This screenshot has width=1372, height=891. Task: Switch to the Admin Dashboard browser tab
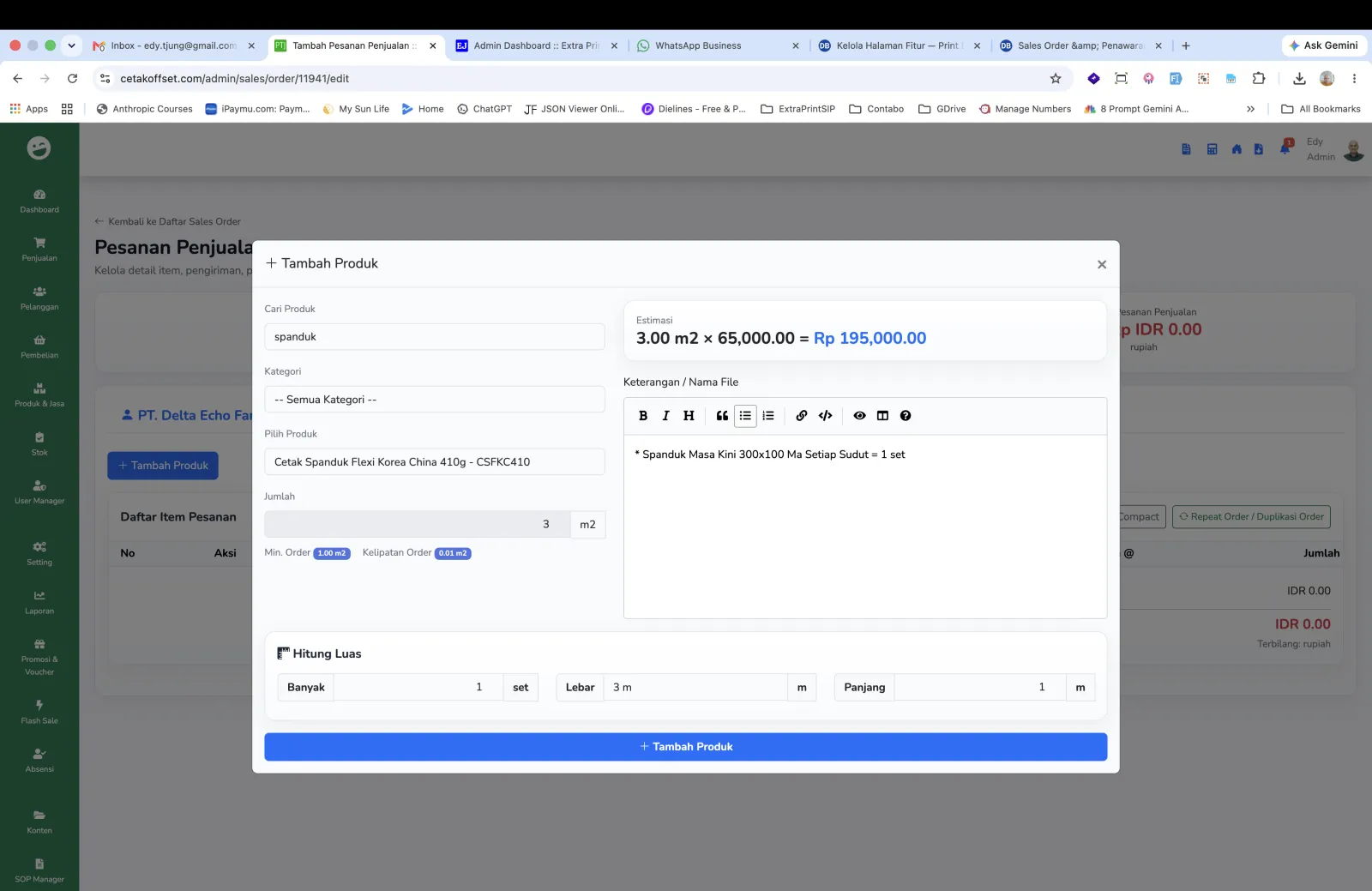click(536, 45)
